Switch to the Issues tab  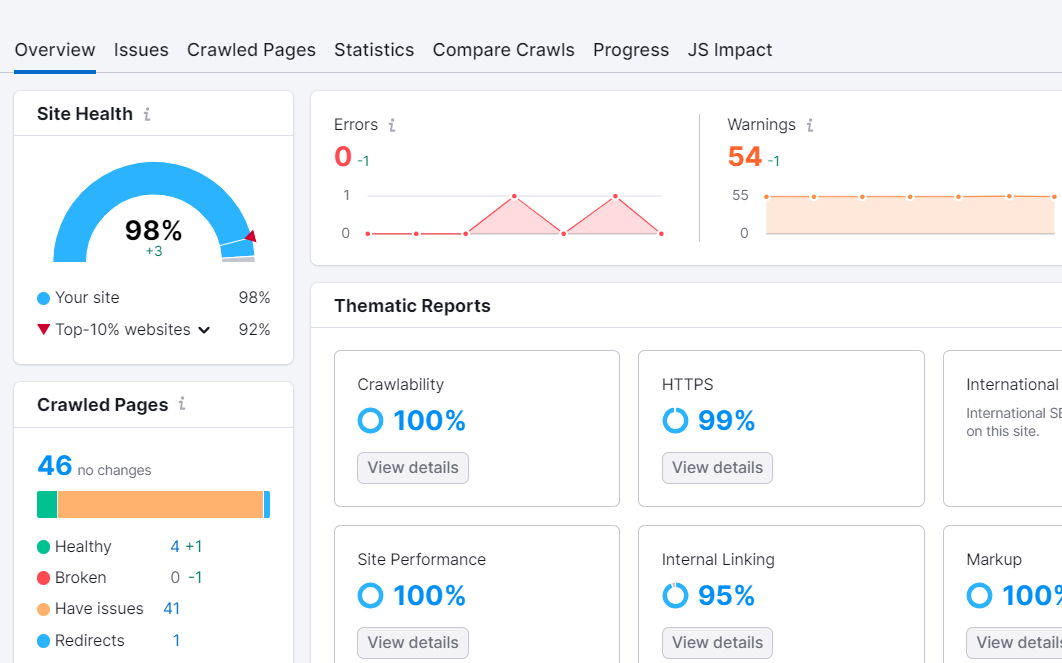(x=141, y=50)
